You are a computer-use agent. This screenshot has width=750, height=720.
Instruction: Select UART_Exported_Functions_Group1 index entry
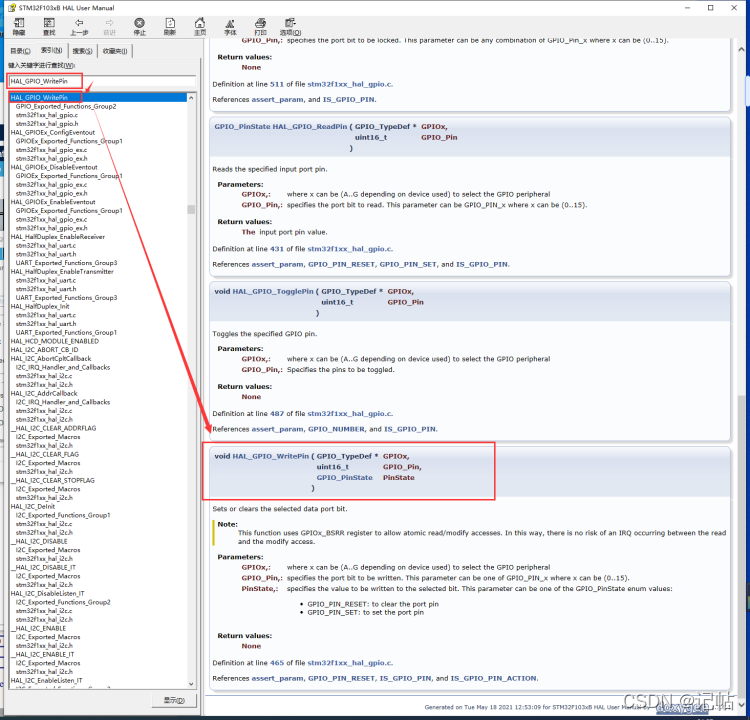66,332
